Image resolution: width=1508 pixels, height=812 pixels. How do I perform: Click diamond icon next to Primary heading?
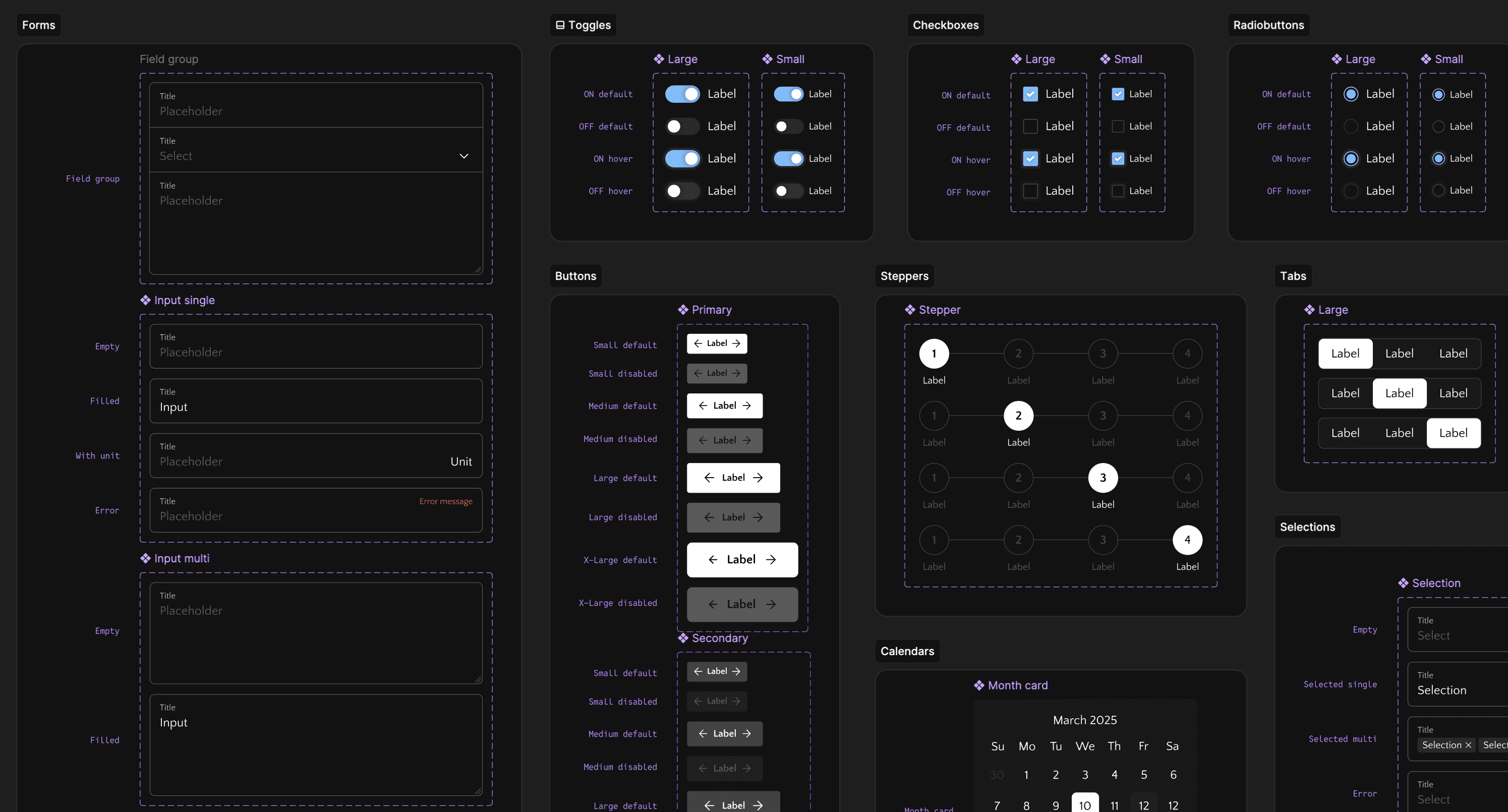(x=683, y=310)
